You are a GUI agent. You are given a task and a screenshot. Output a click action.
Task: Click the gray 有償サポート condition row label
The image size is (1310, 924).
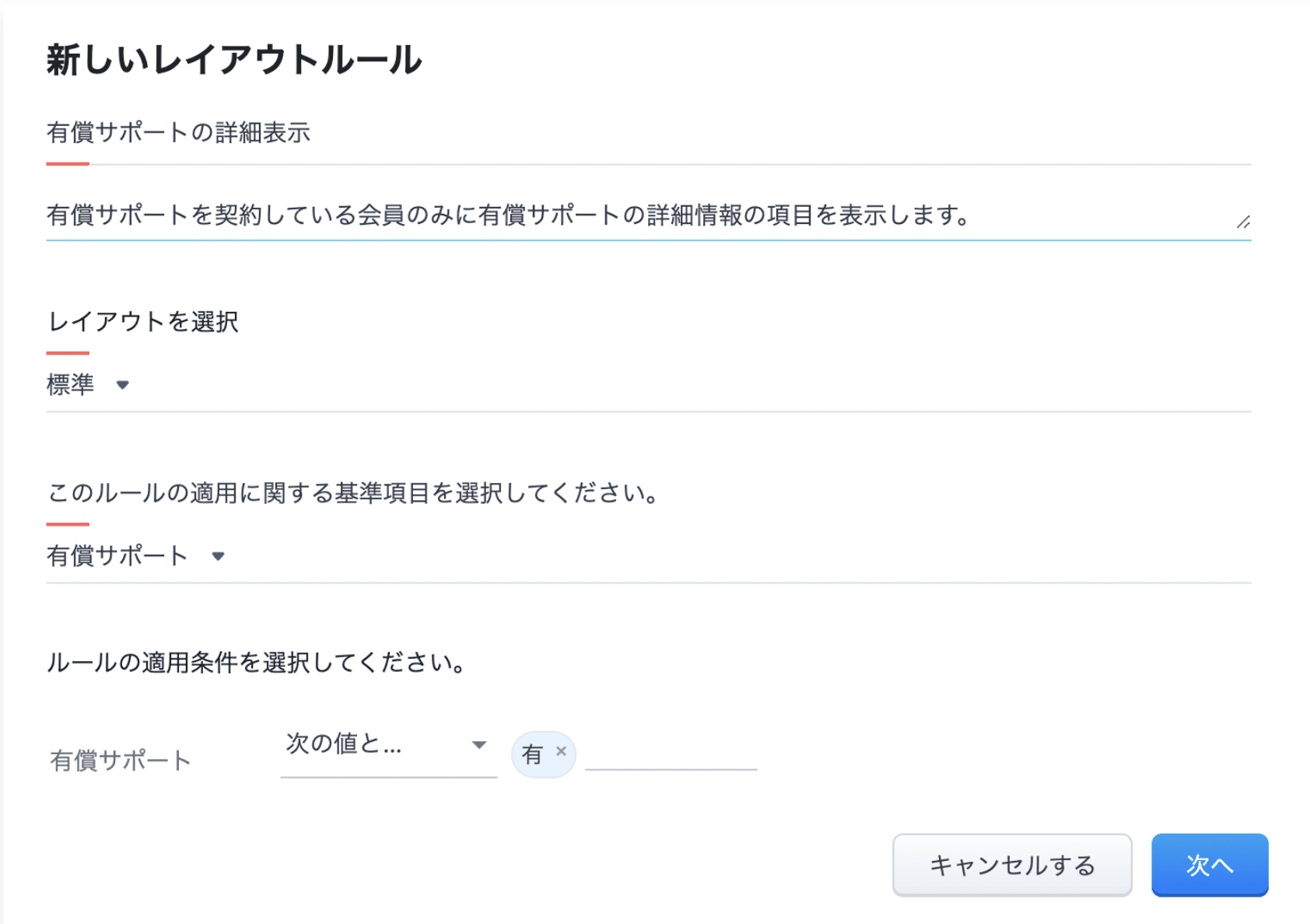click(x=121, y=761)
